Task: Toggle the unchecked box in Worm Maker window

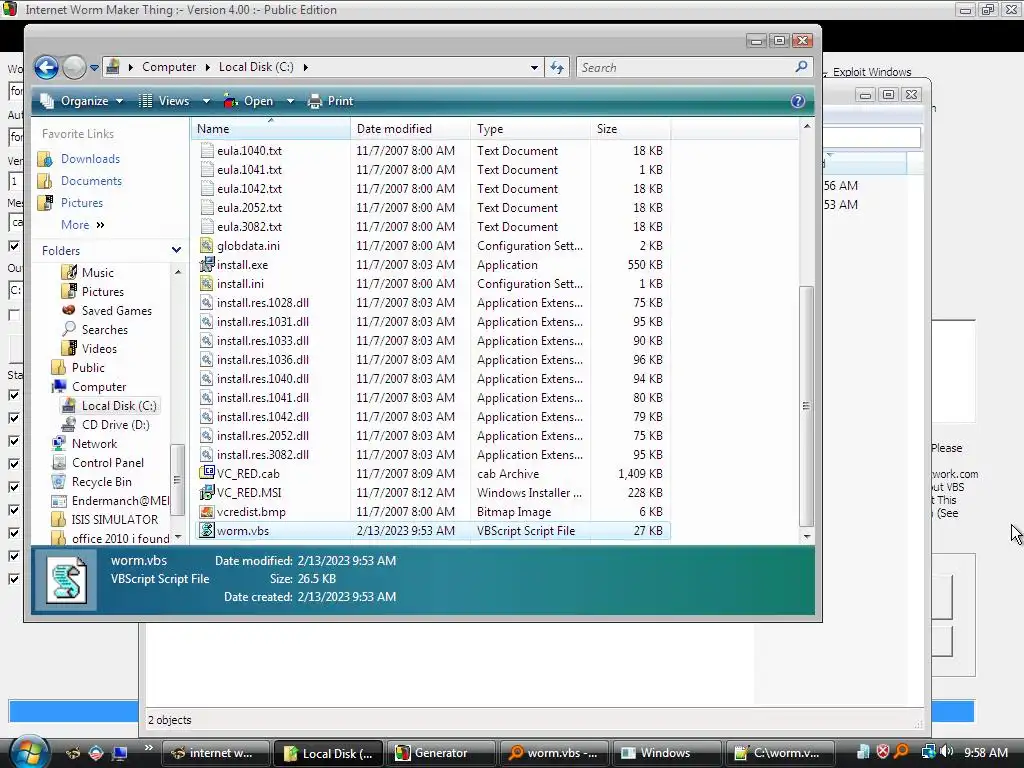Action: [x=14, y=315]
